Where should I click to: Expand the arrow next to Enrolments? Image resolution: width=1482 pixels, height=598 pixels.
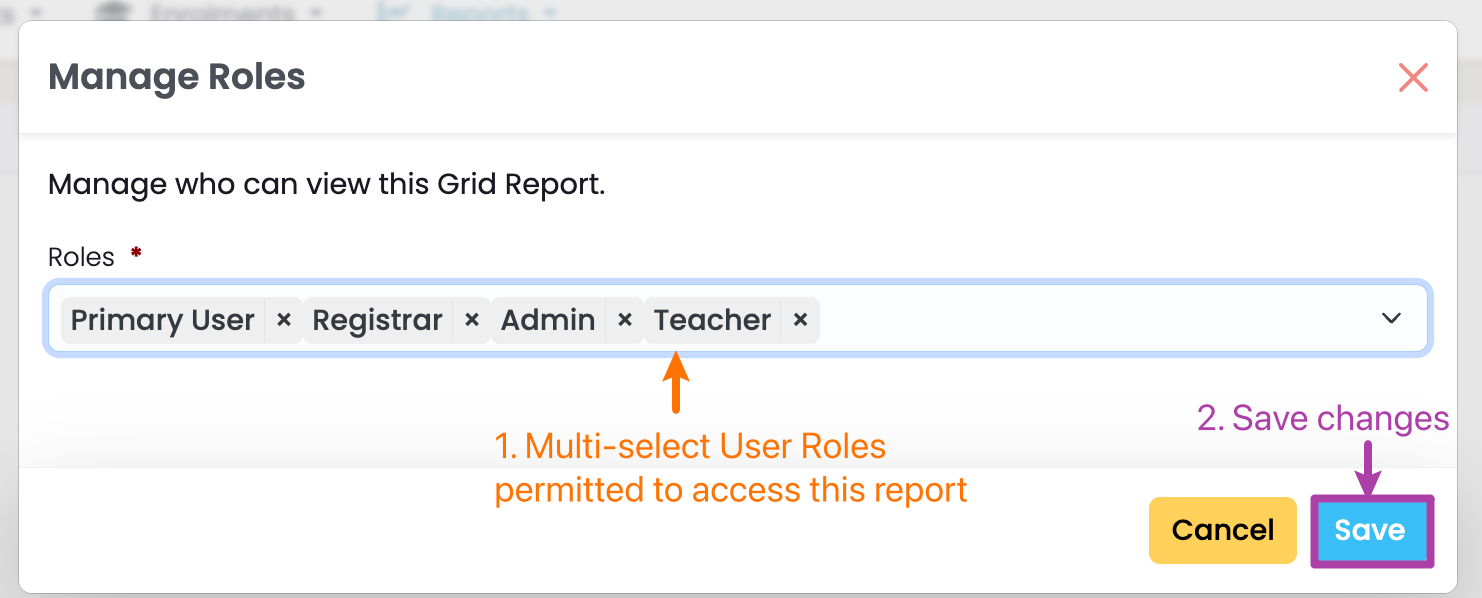click(x=316, y=12)
